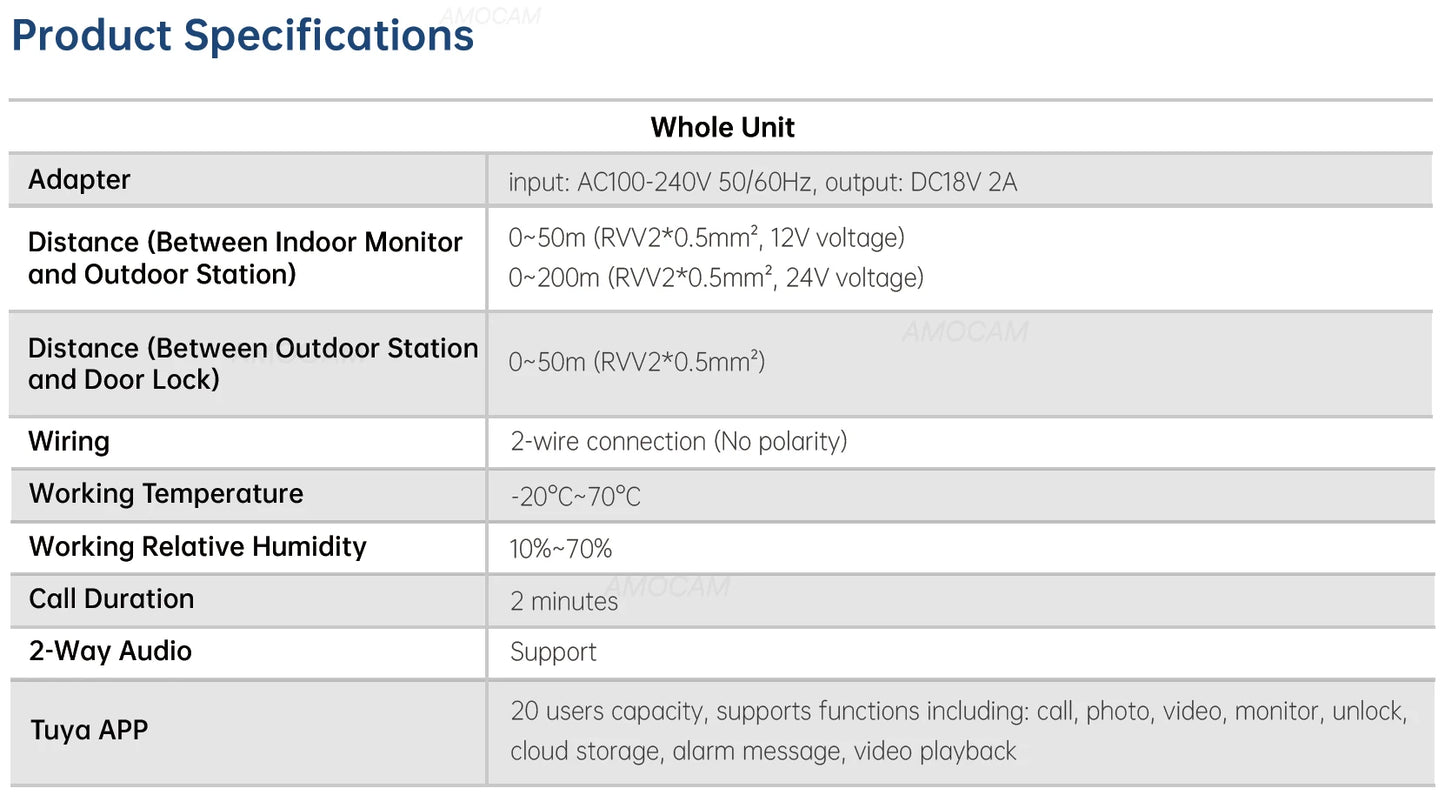Image resolution: width=1445 pixels, height=795 pixels.
Task: Click the Product Specifications heading
Action: tap(242, 35)
